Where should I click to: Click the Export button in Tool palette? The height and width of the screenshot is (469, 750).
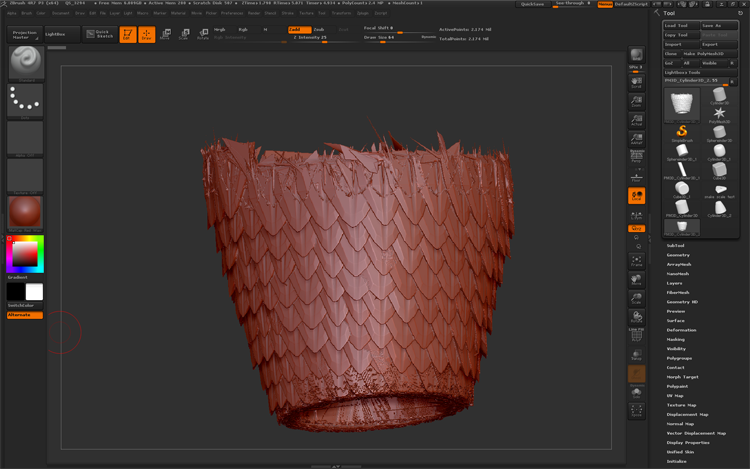(719, 44)
